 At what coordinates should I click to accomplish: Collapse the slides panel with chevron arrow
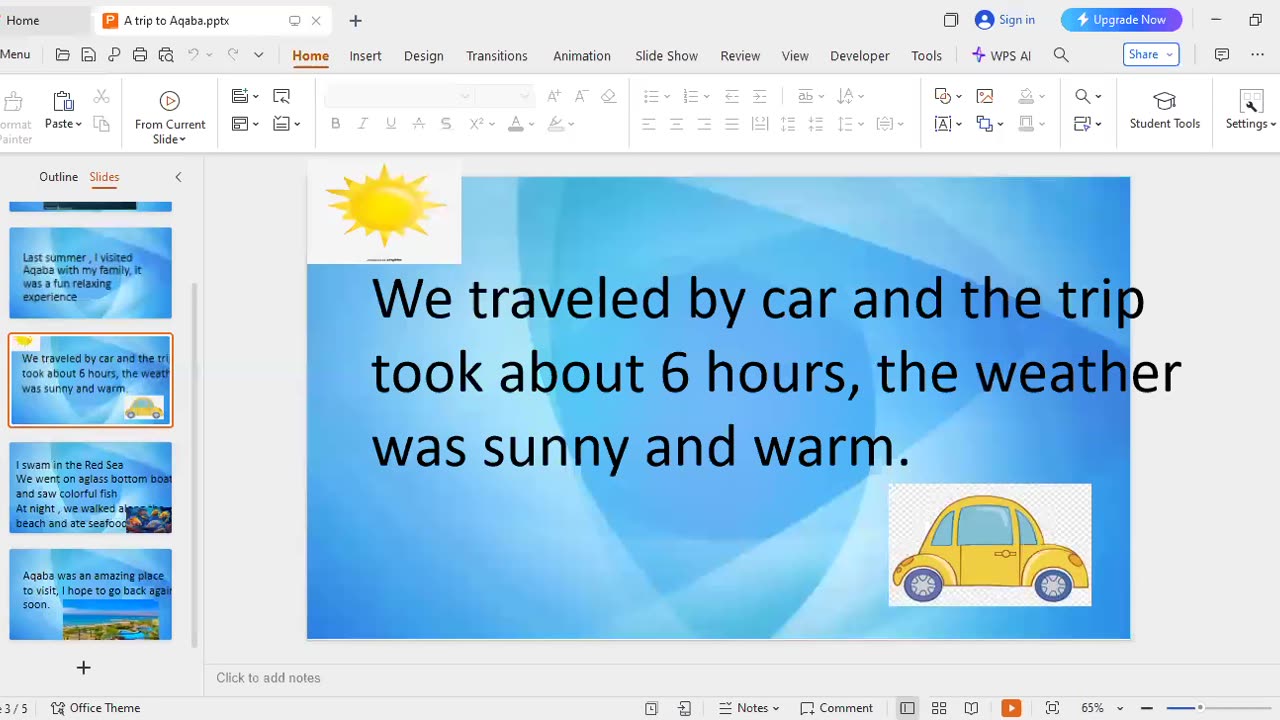click(178, 177)
